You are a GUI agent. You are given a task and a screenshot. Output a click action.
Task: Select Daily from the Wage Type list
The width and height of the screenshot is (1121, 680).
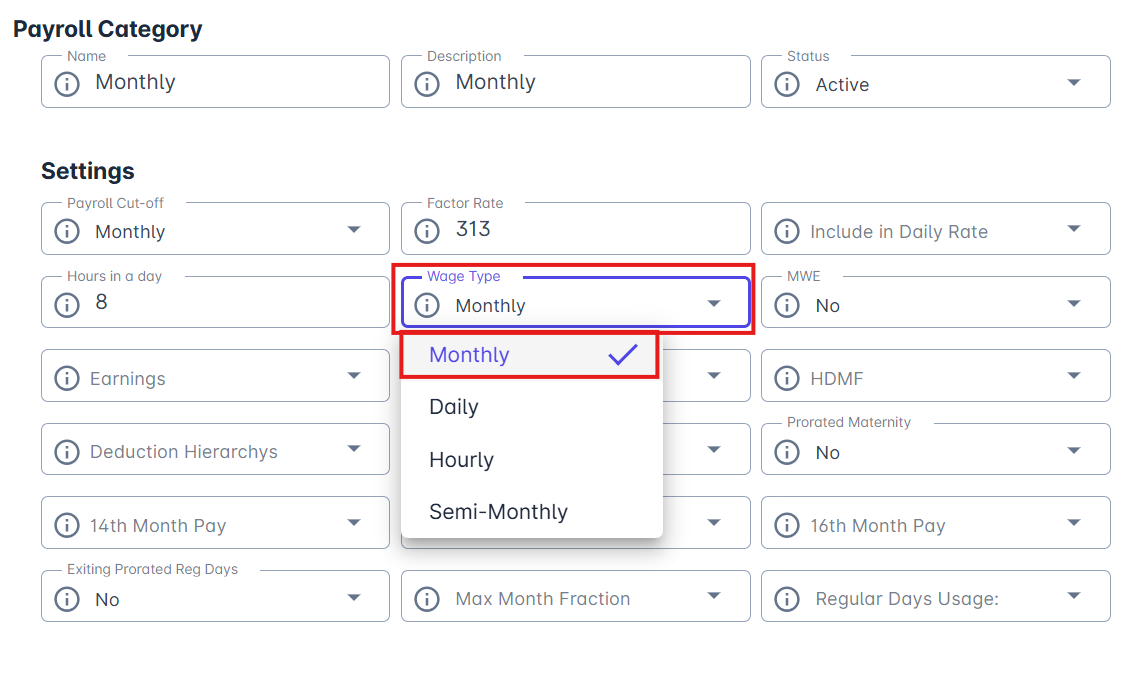[454, 407]
